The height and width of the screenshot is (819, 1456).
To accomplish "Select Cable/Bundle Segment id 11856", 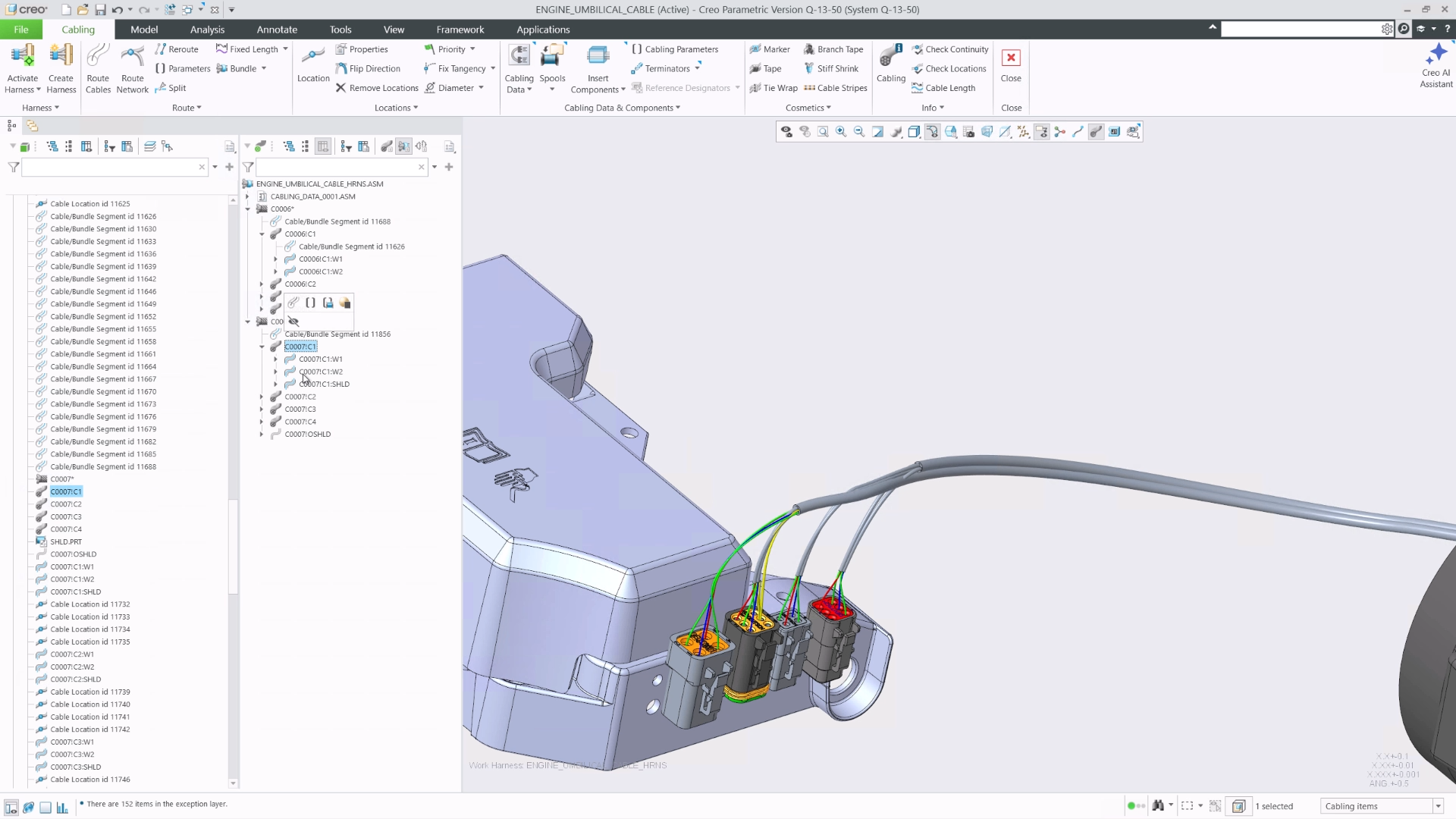I will pyautogui.click(x=337, y=334).
